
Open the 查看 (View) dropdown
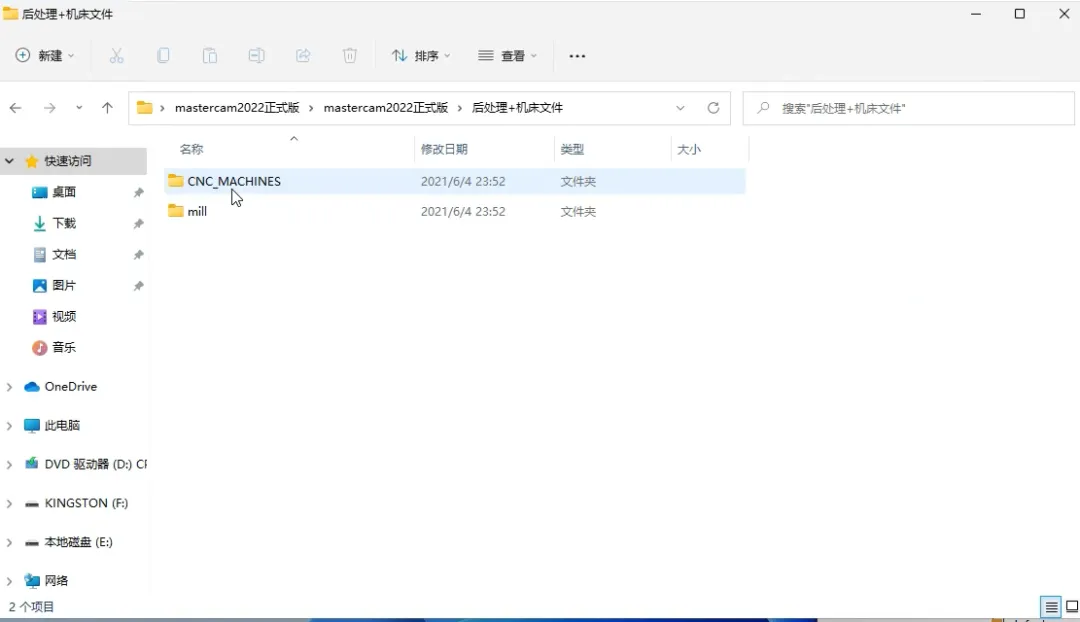point(508,56)
